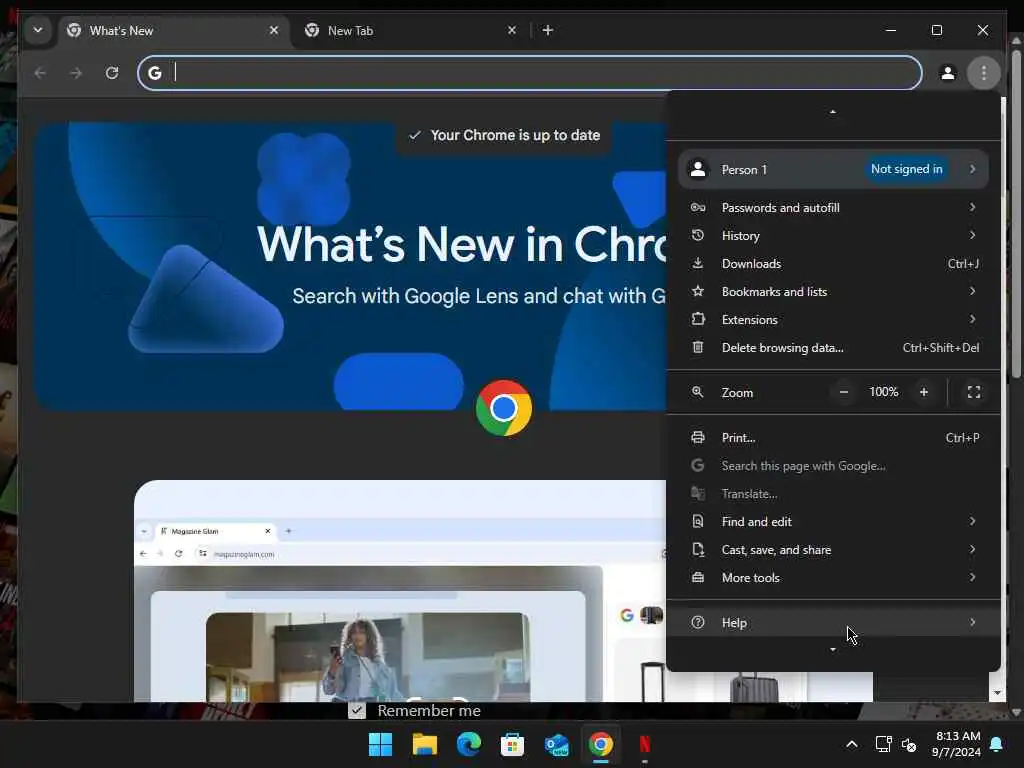This screenshot has height=768, width=1024.
Task: Expand chevron next to More tools
Action: pyautogui.click(x=972, y=577)
